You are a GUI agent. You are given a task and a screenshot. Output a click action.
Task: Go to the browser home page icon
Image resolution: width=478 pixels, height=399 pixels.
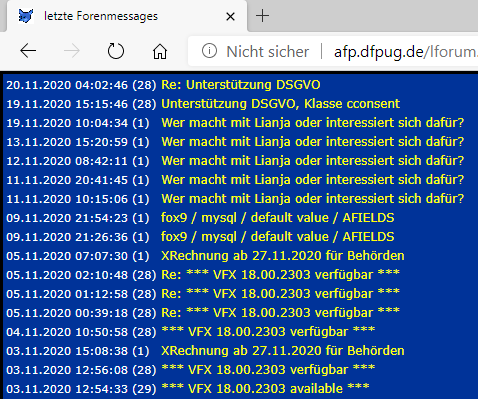click(x=160, y=51)
